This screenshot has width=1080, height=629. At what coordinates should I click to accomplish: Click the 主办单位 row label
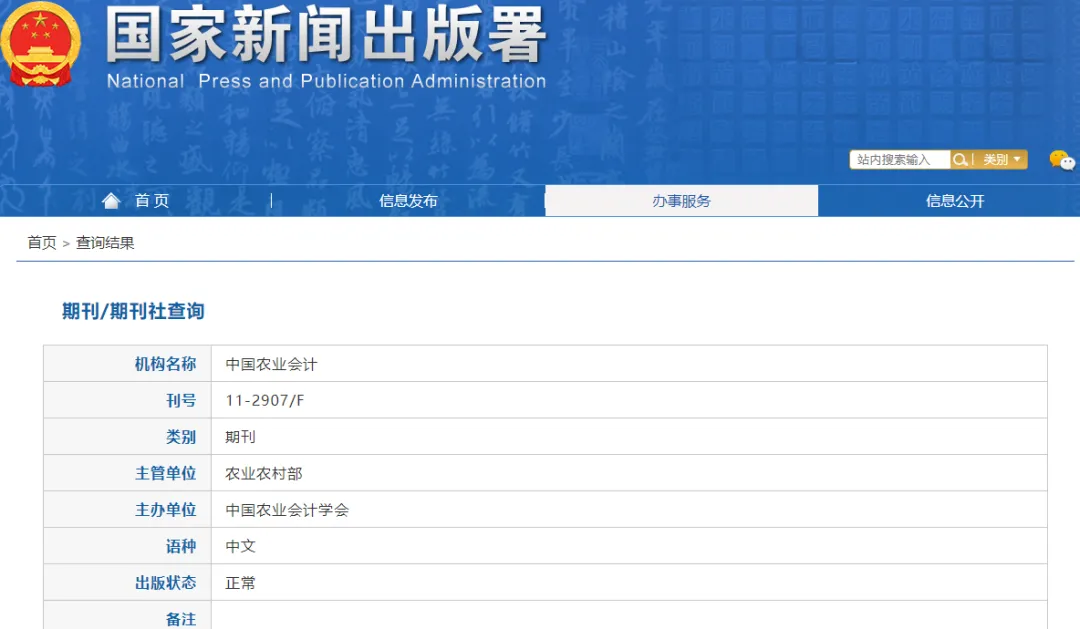tap(165, 511)
